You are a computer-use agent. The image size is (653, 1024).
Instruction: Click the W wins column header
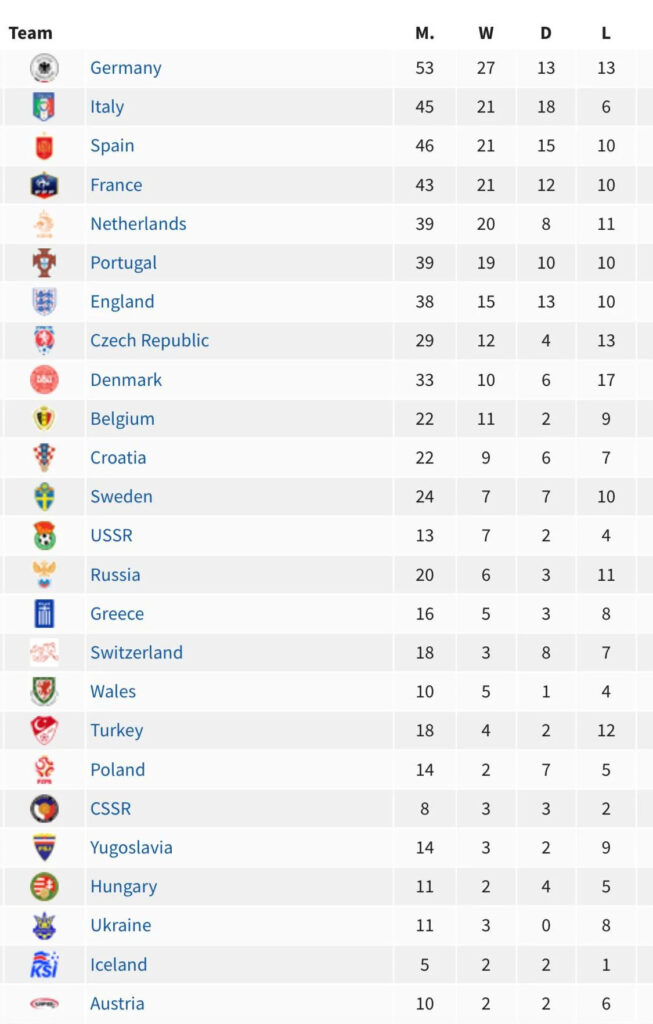(486, 33)
